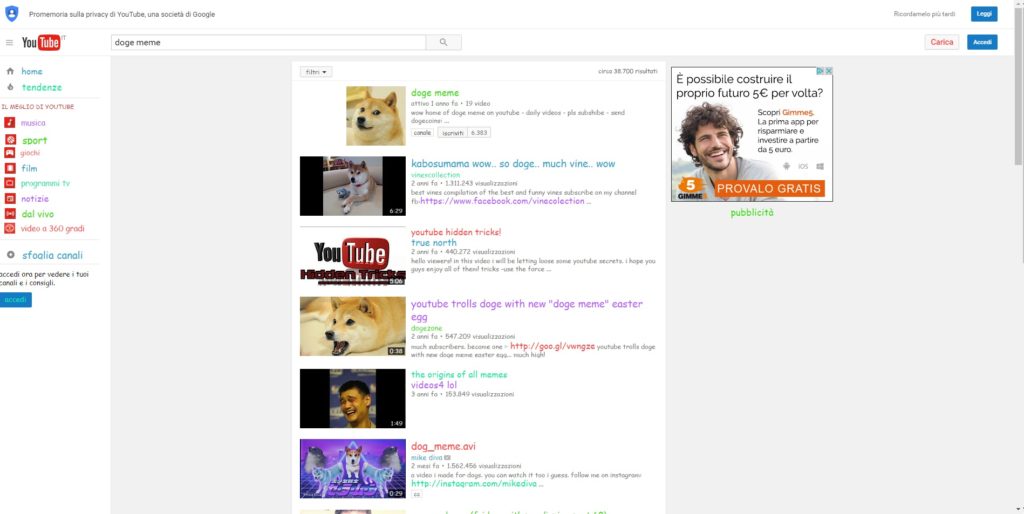Open the YouTube Hidden Tricks thumbnail

[x=353, y=256]
